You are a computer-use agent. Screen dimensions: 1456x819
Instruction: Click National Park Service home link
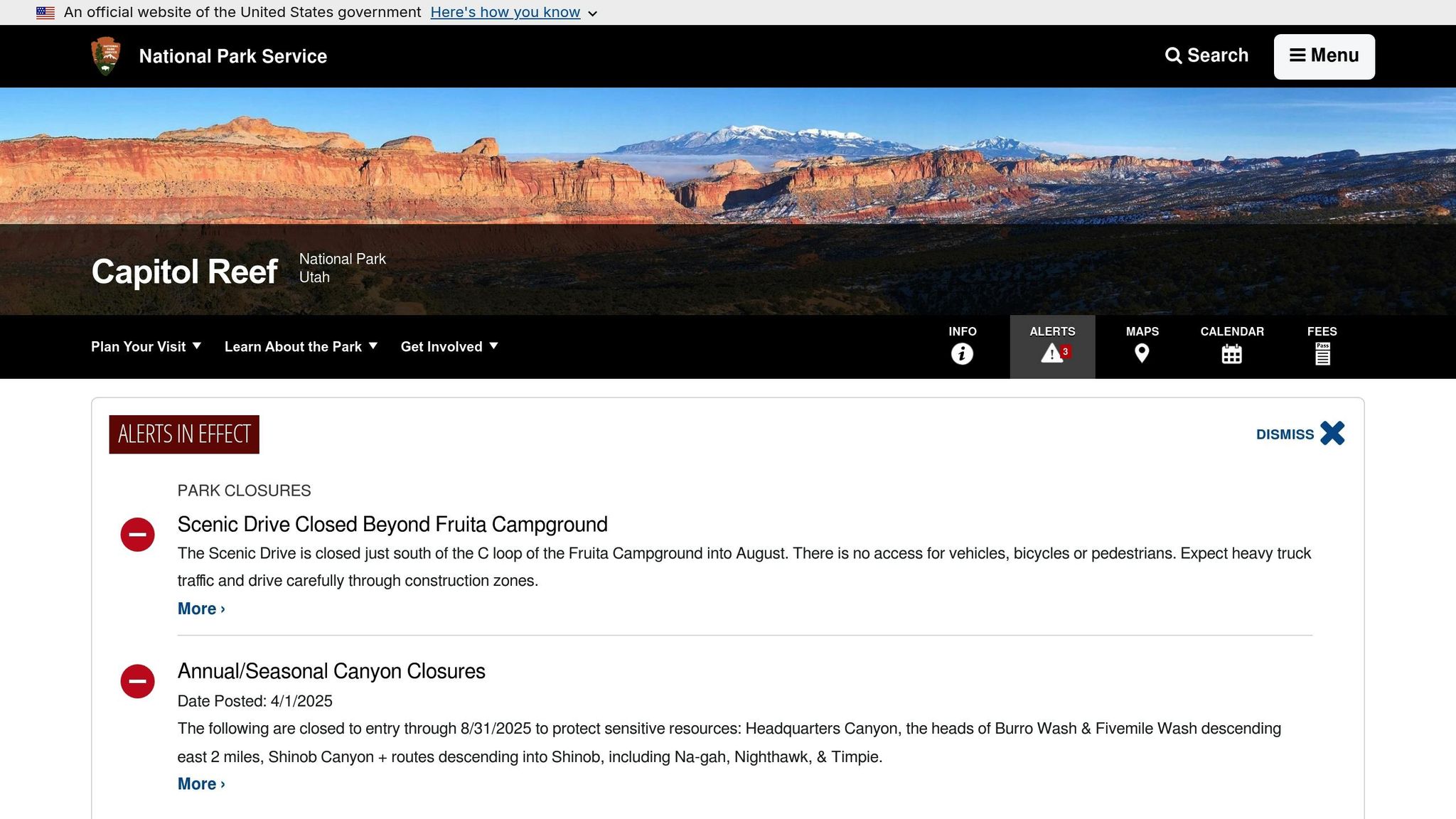233,56
